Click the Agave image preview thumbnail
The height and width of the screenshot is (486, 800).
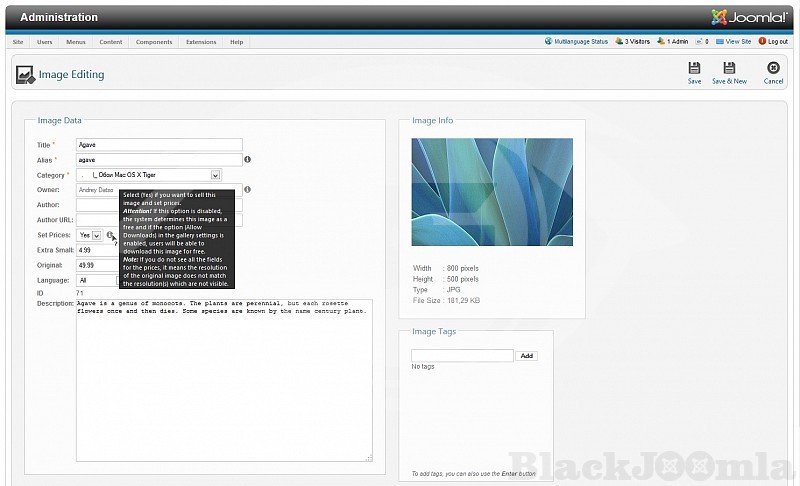[492, 192]
